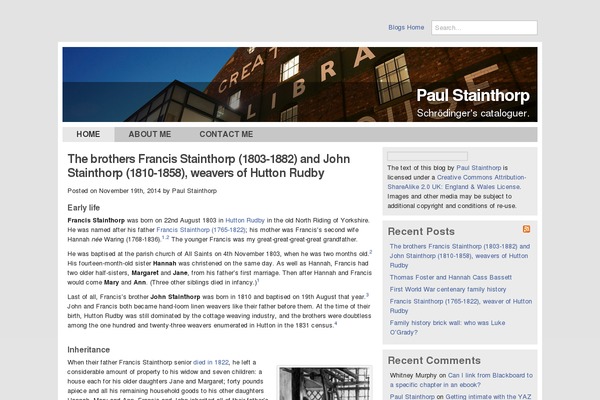The width and height of the screenshot is (600, 400).
Task: Open recent post 'The brothers Francis Stainthorp' in sidebar
Action: coord(460,256)
